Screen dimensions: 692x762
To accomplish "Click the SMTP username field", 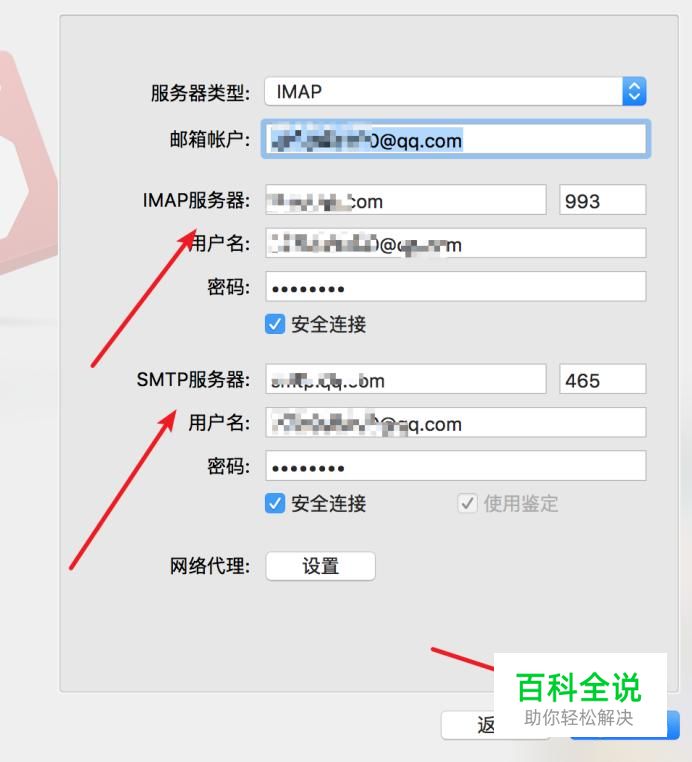I will (456, 422).
